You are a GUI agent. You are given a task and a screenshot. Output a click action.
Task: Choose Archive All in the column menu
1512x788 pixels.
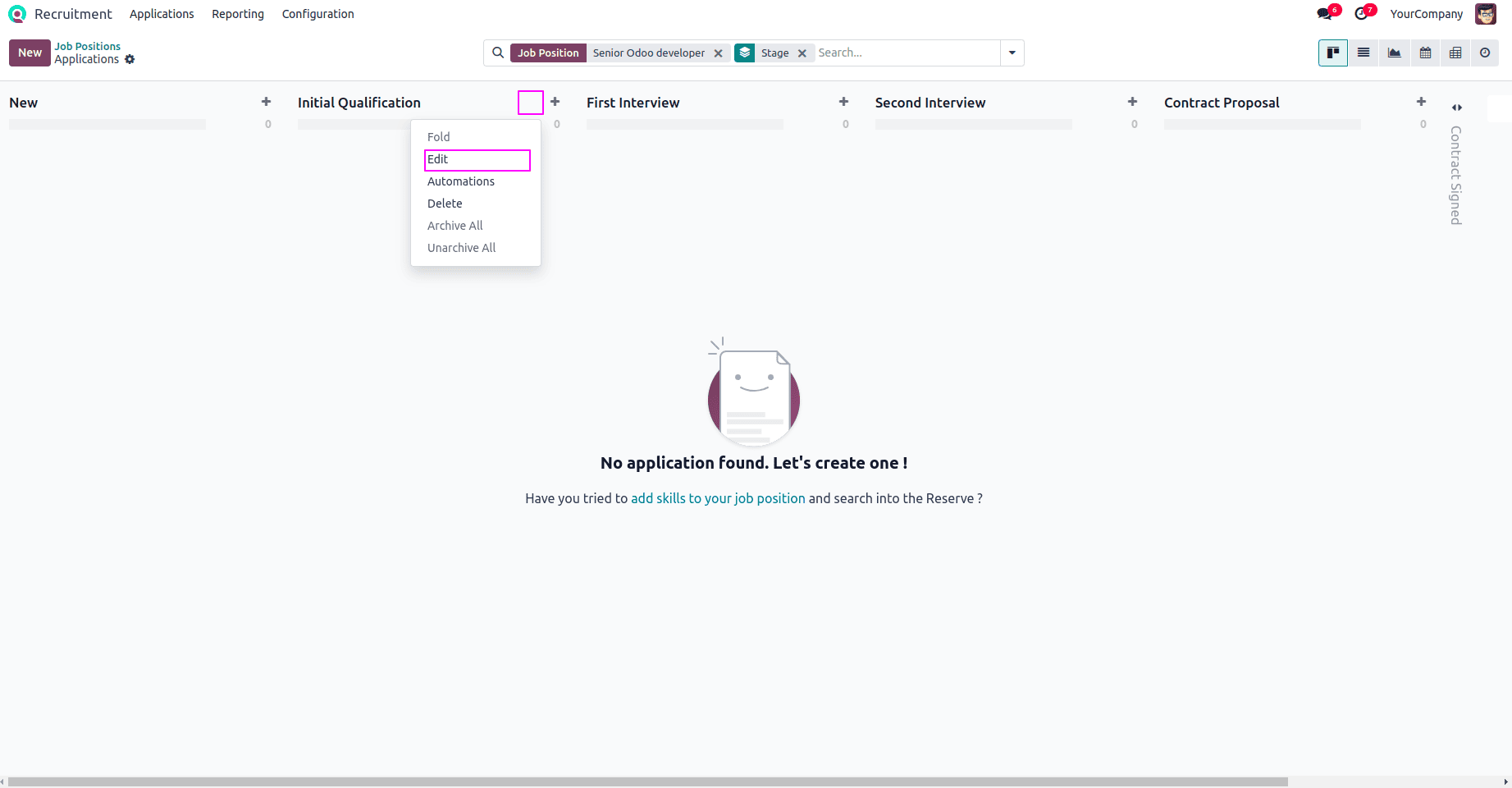pyautogui.click(x=476, y=226)
